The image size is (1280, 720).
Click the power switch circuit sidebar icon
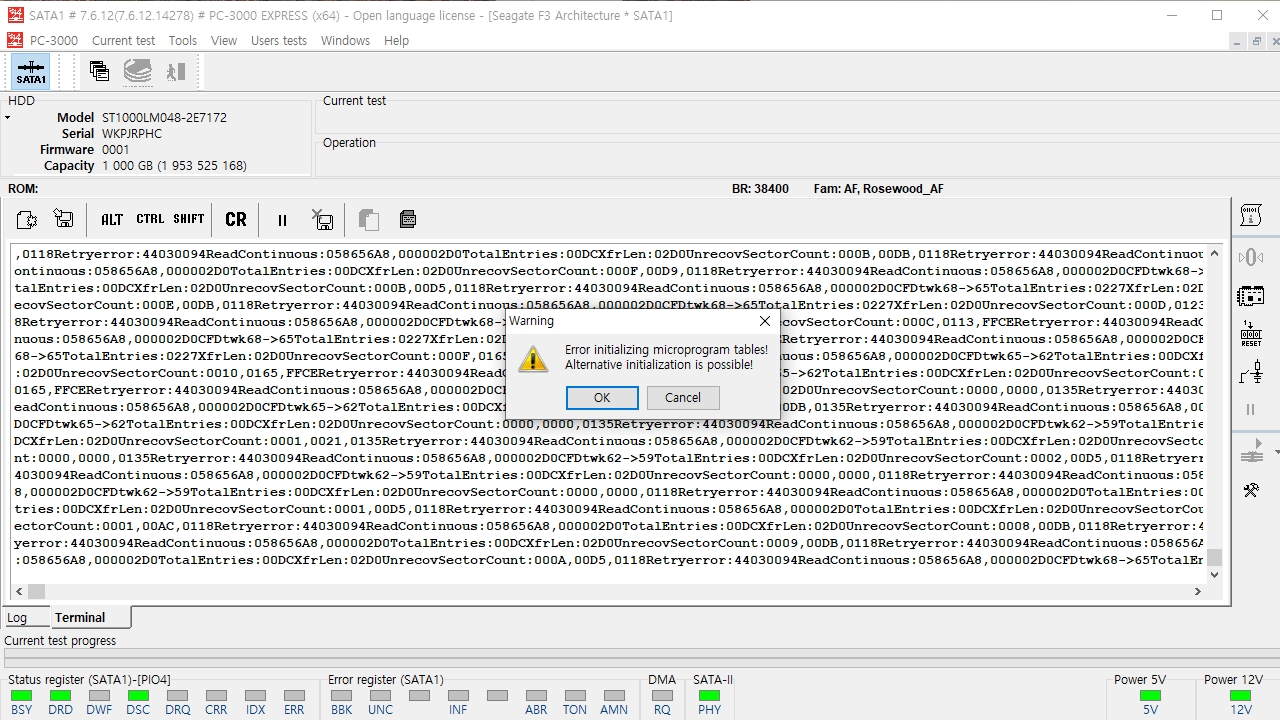[1251, 373]
